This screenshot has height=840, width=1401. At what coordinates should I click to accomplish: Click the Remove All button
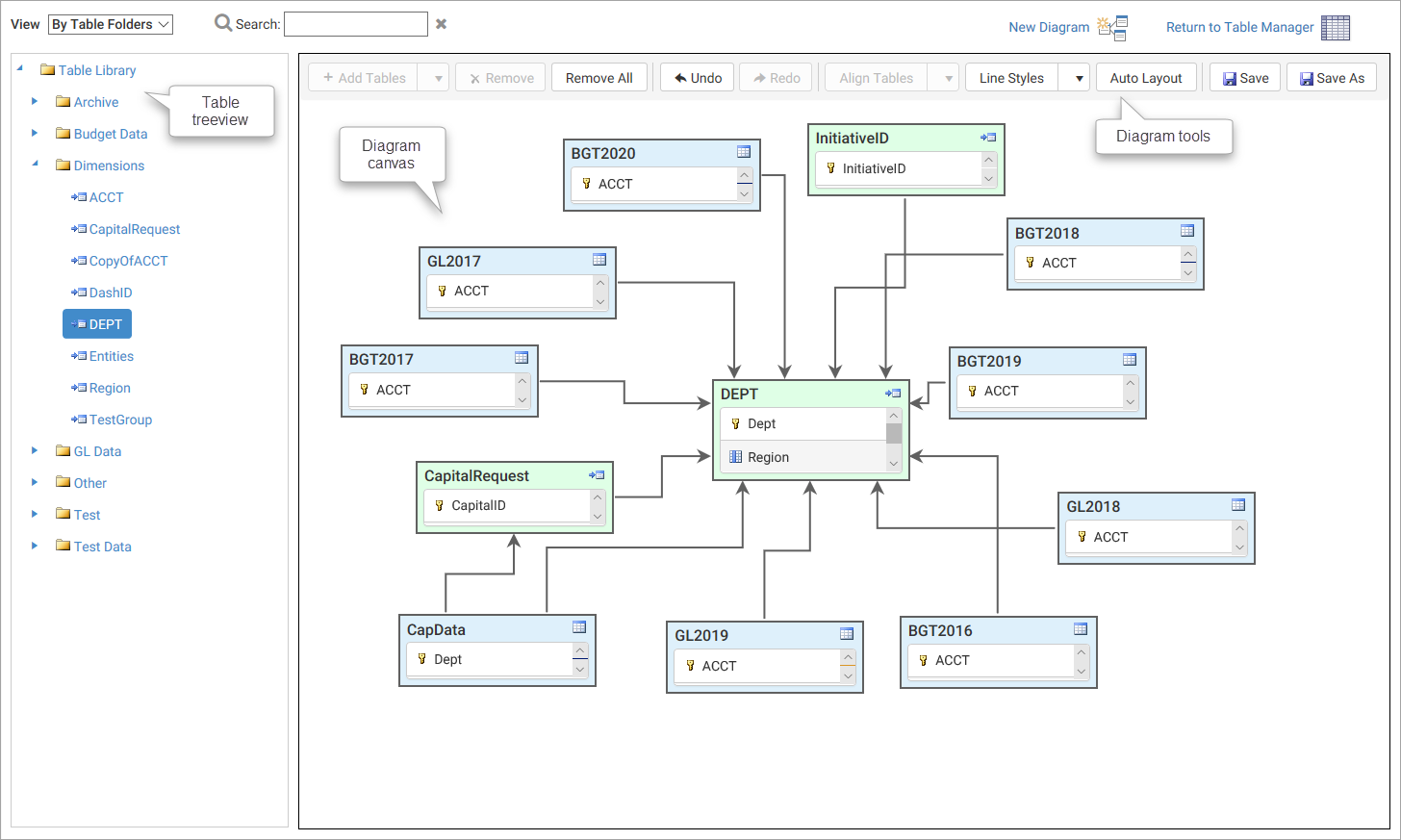599,76
